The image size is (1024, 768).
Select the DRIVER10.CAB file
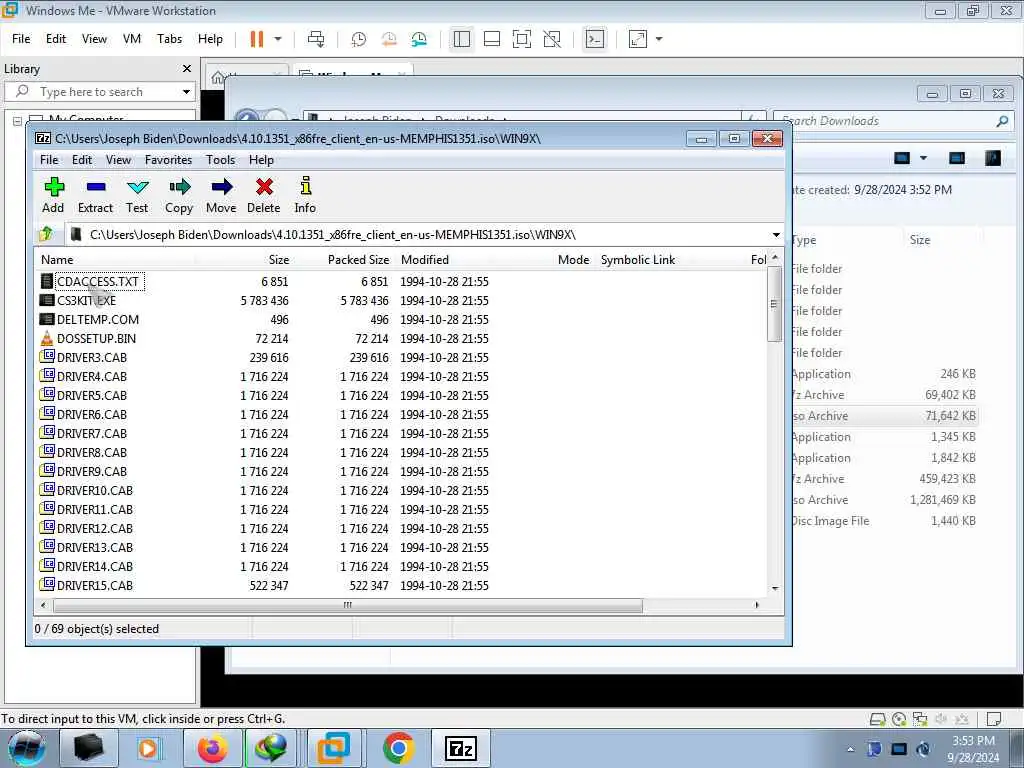pos(95,490)
